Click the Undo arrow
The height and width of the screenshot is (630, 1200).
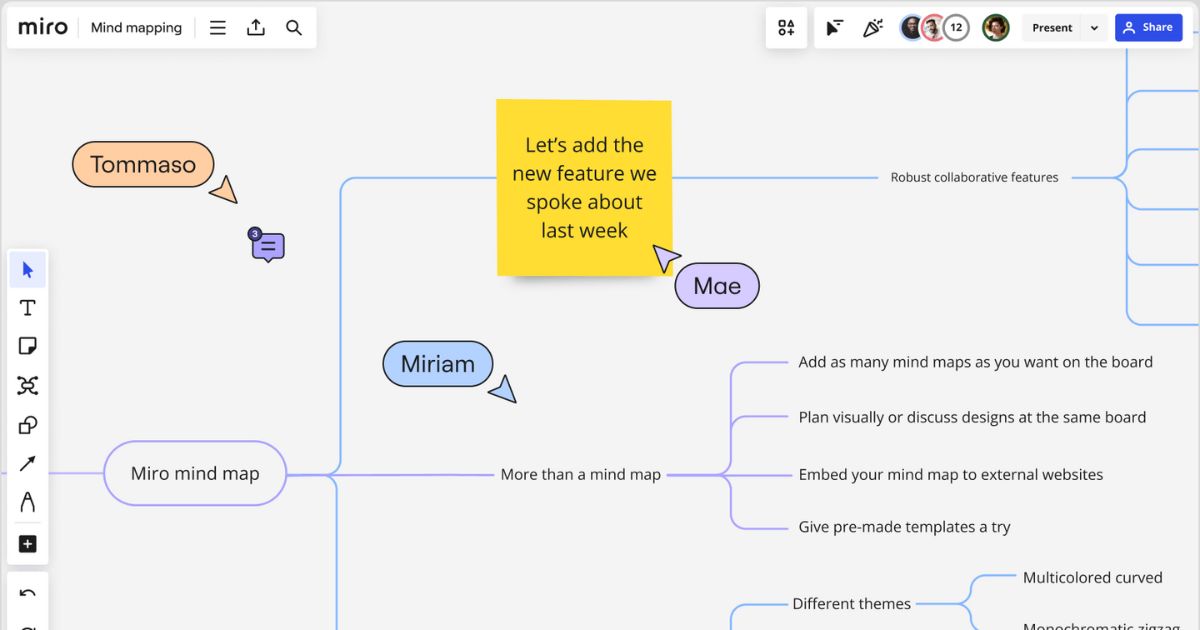tap(27, 594)
